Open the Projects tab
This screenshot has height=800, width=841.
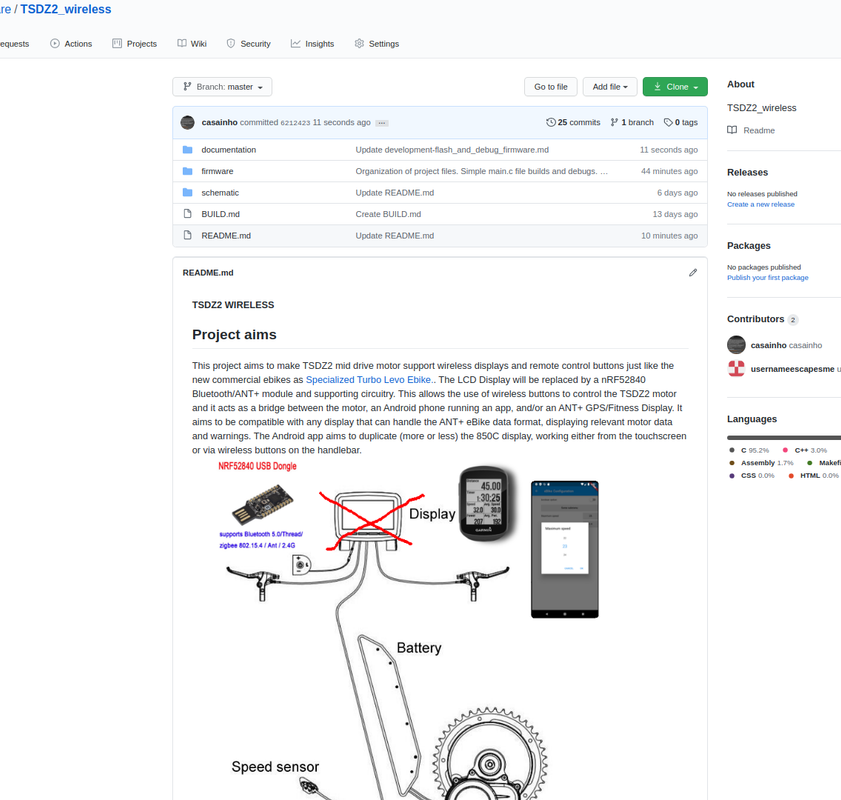tap(135, 44)
